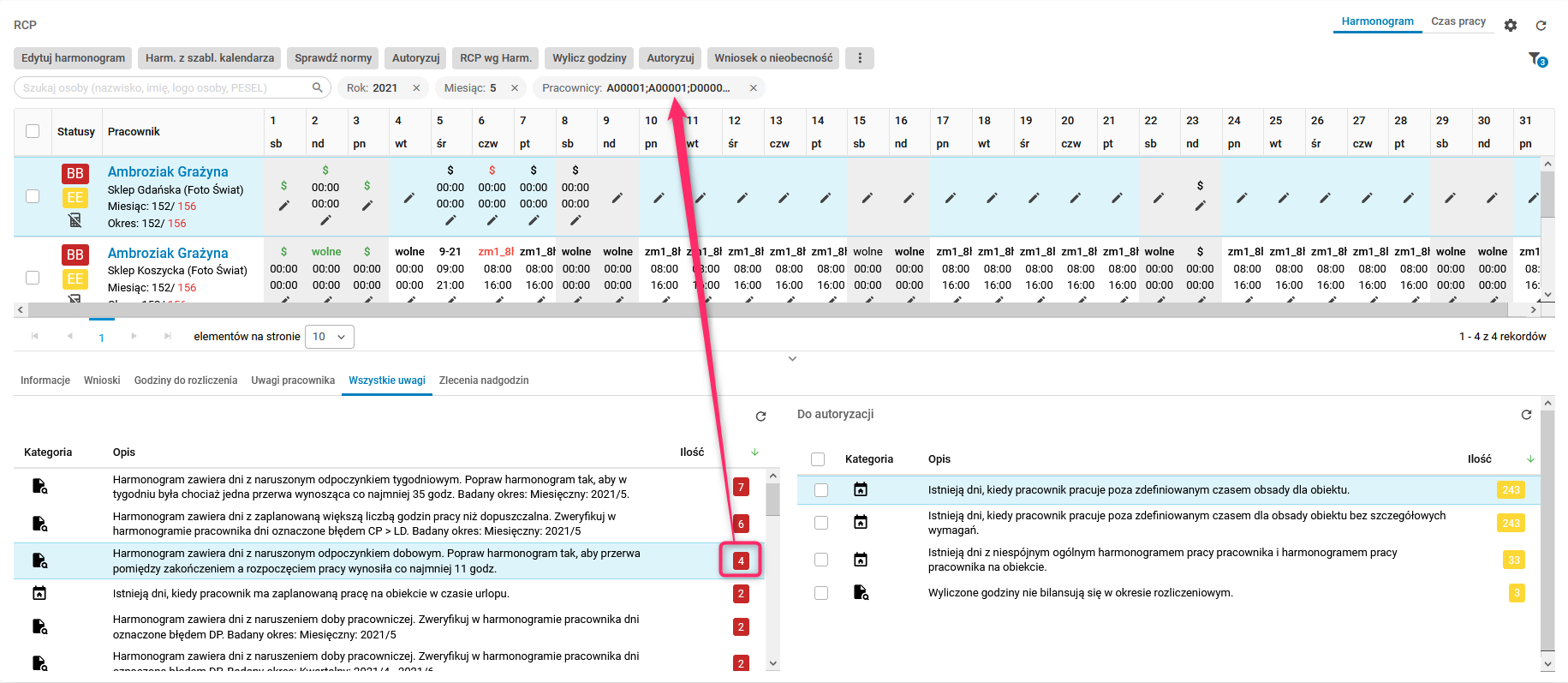
Task: Click document icon for Wyliczone godziny row
Action: pos(861,592)
